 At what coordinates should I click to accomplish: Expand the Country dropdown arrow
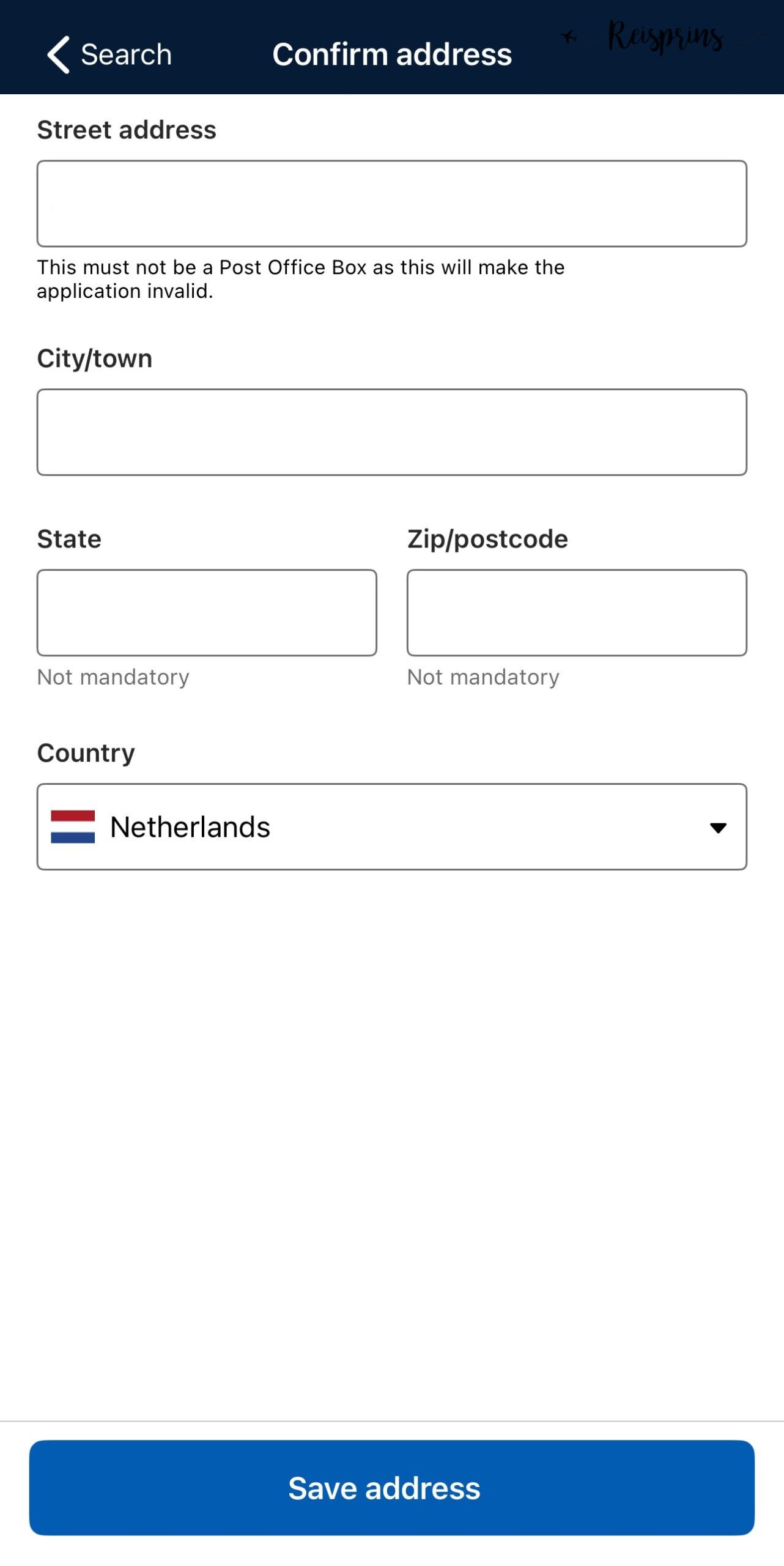tap(718, 828)
